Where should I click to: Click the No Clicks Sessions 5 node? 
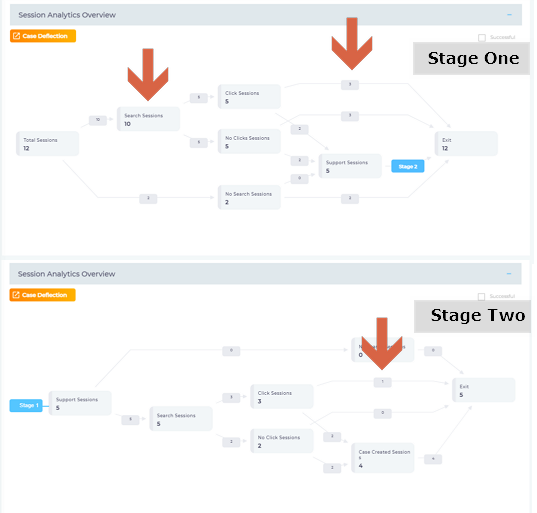tap(249, 141)
